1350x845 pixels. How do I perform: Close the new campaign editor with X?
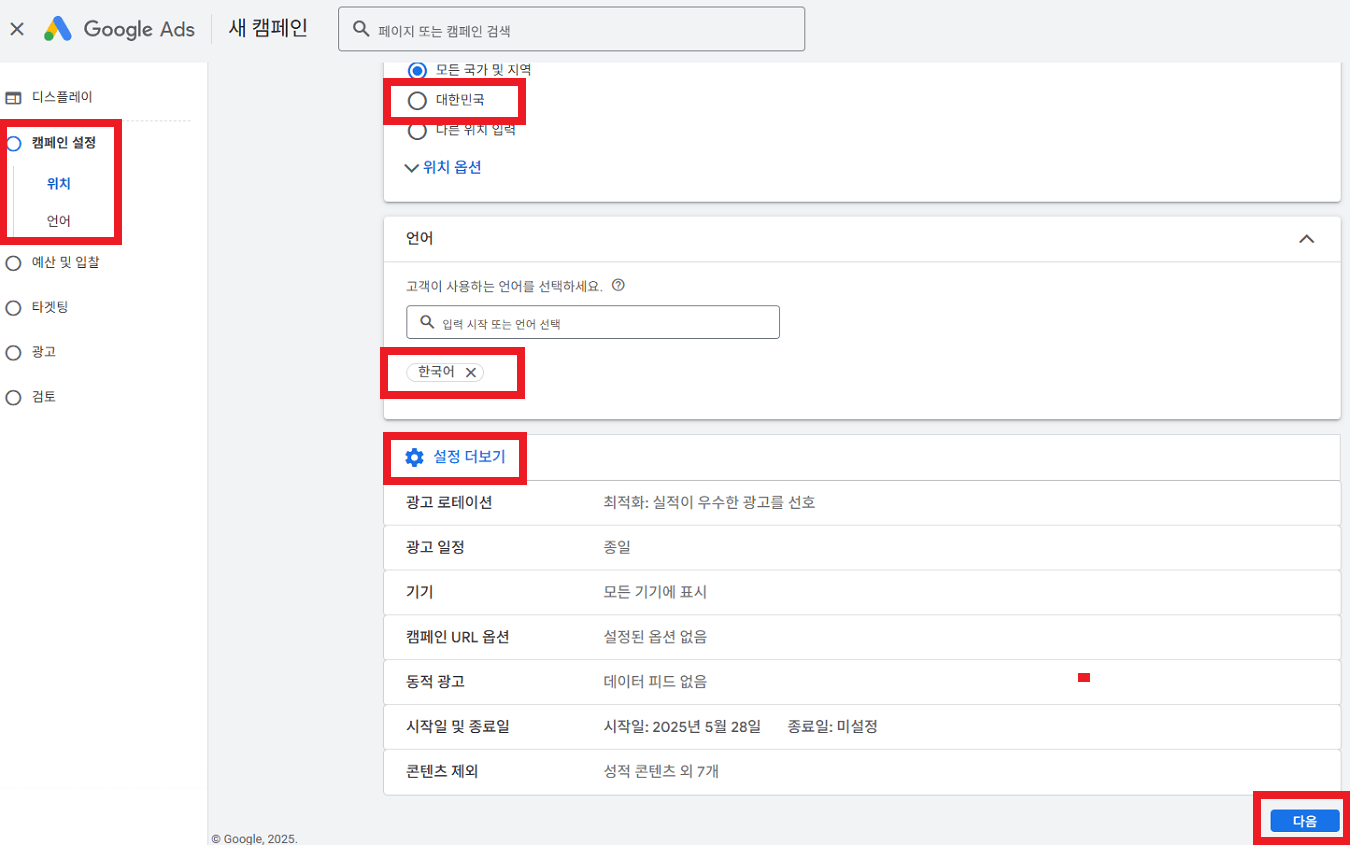(x=16, y=29)
